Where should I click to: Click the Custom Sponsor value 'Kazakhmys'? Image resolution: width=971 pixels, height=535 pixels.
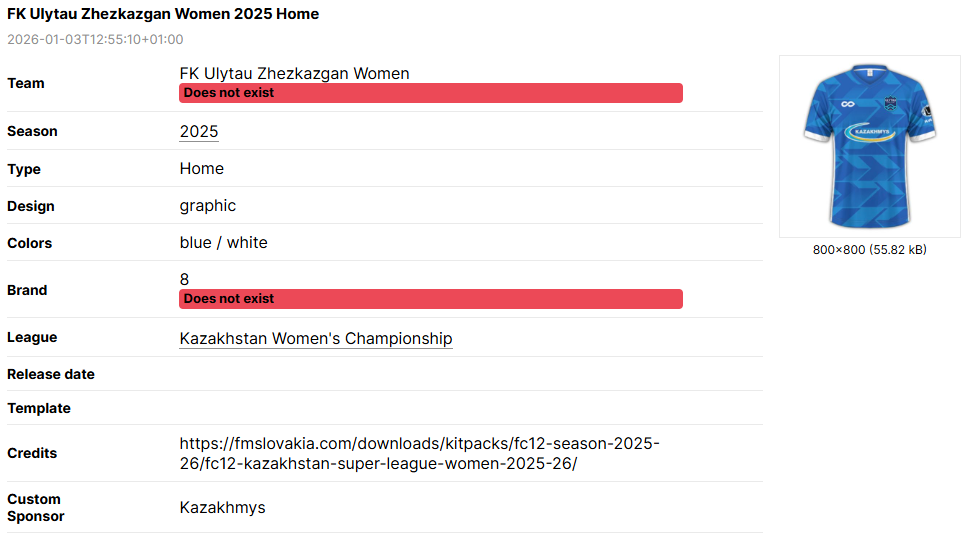pyautogui.click(x=223, y=508)
